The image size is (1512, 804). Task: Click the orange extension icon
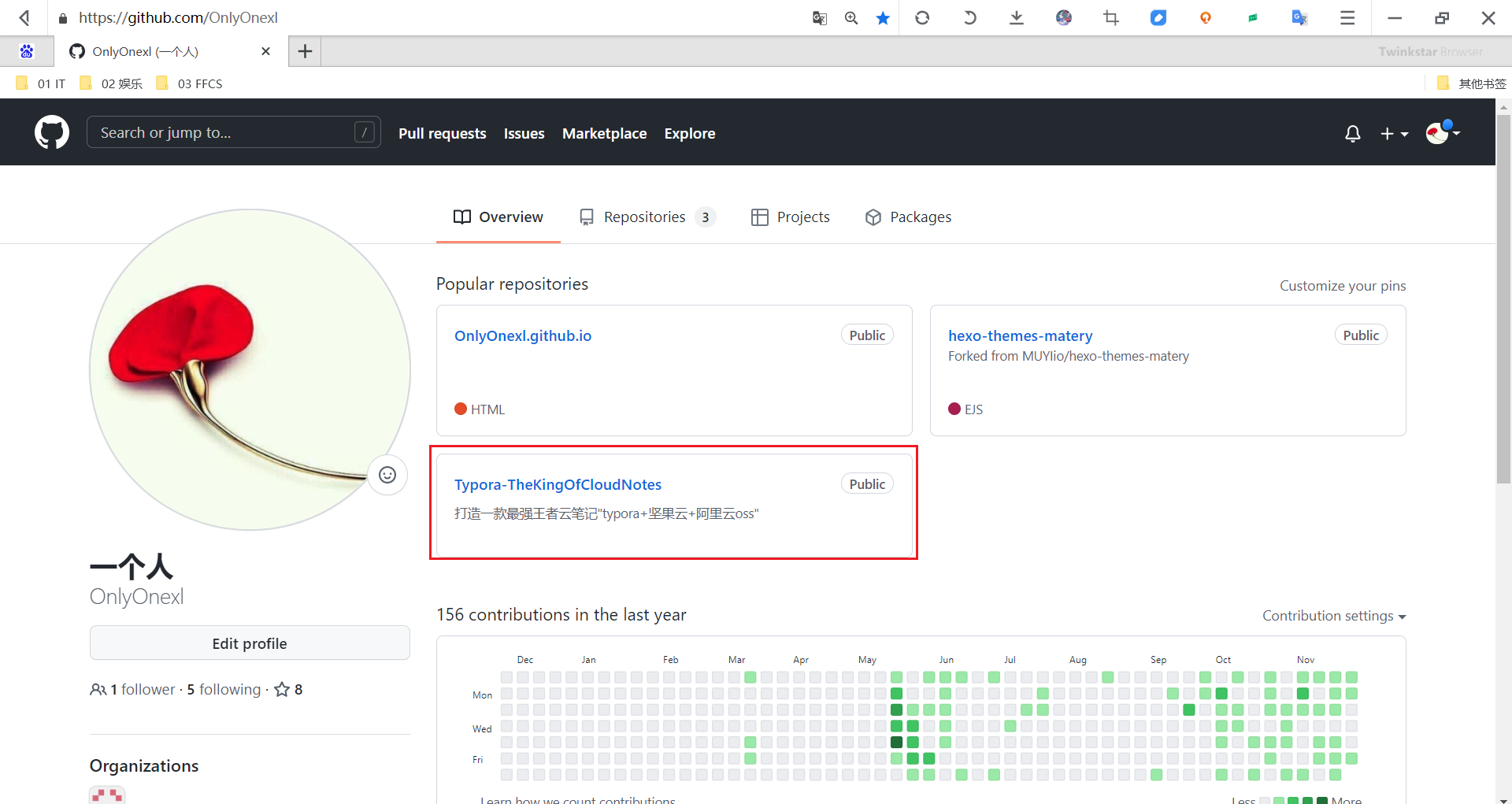[x=1206, y=17]
